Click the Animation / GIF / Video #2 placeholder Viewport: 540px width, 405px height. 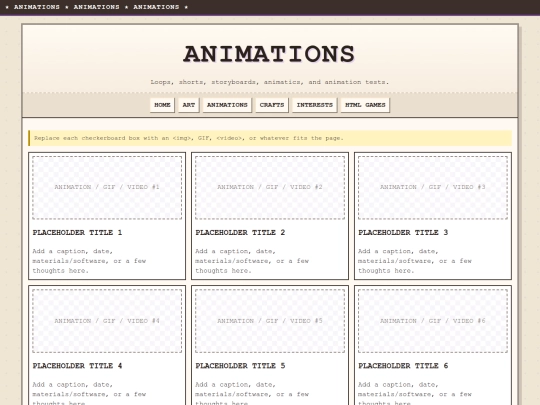(x=270, y=187)
